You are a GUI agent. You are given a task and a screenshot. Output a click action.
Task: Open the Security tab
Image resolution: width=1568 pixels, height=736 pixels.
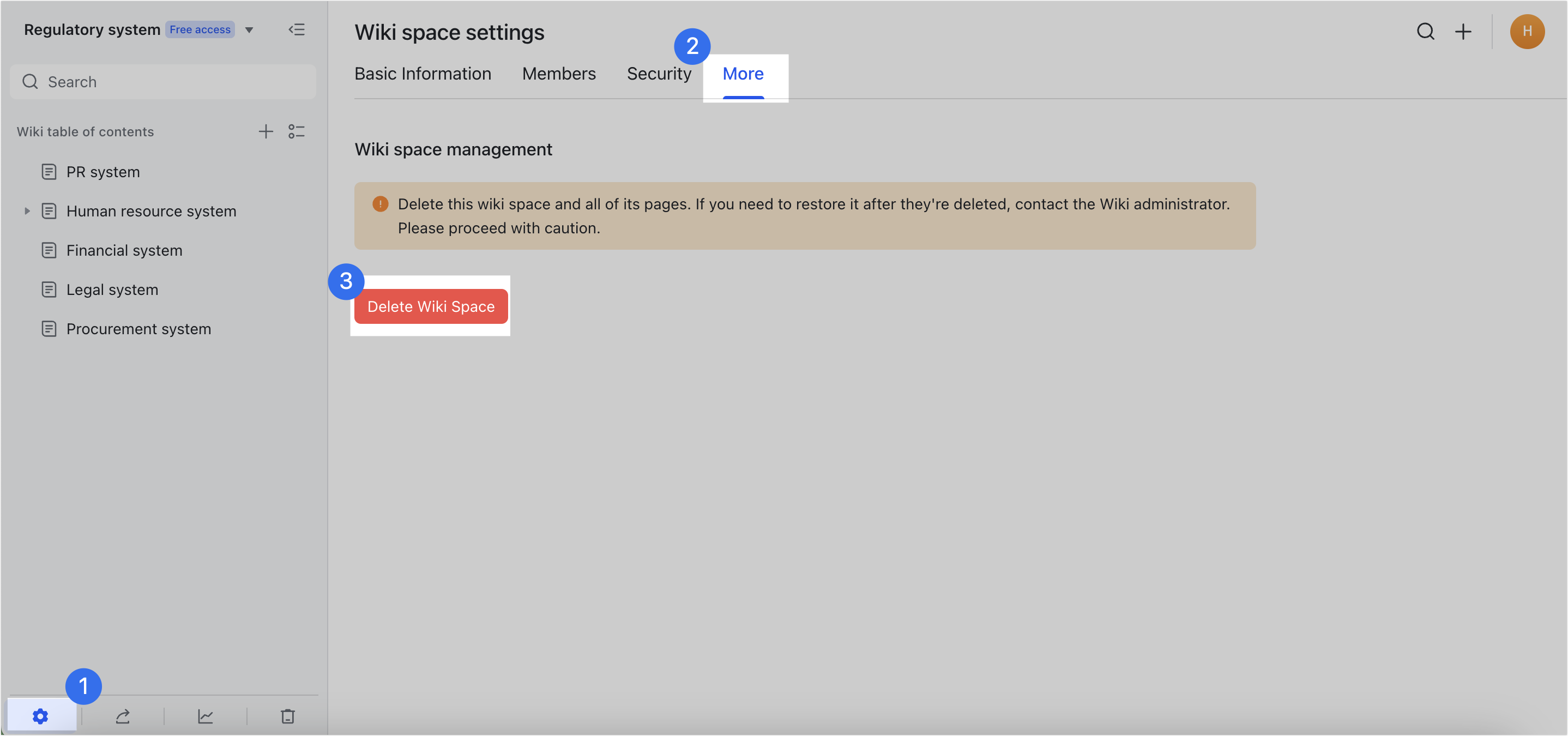pos(659,73)
